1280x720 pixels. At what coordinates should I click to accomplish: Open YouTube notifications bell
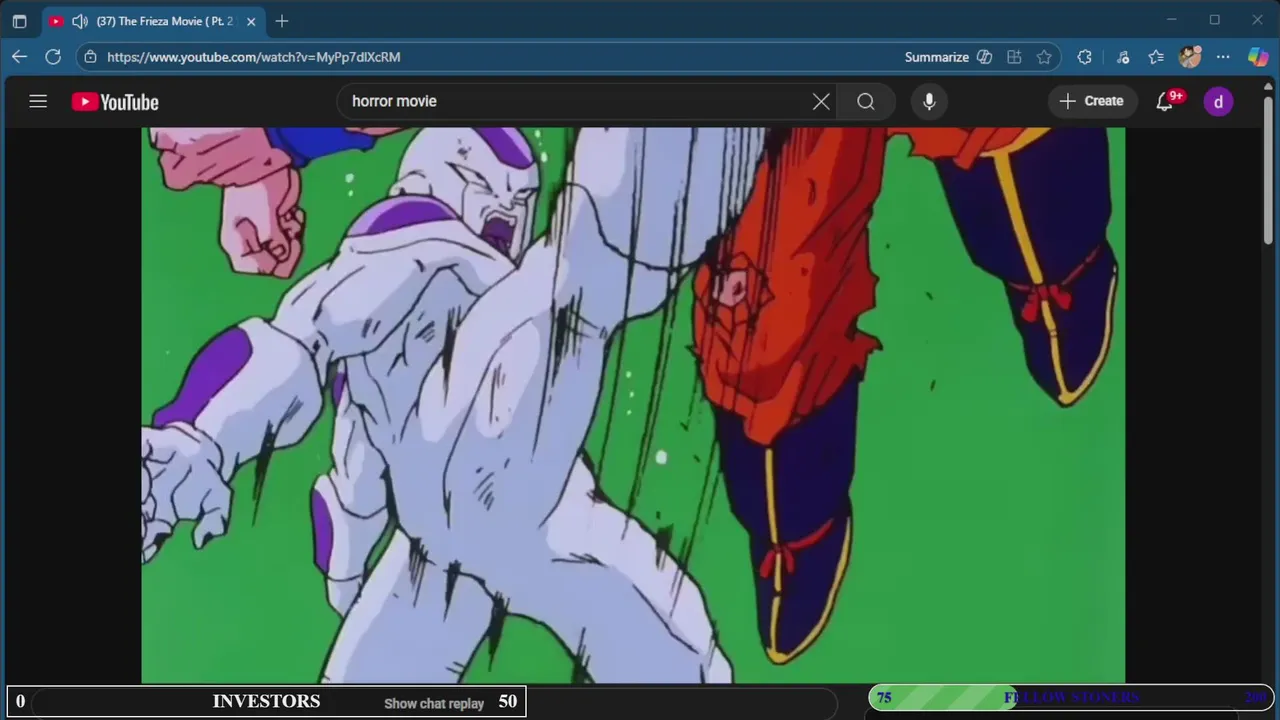(x=1165, y=101)
